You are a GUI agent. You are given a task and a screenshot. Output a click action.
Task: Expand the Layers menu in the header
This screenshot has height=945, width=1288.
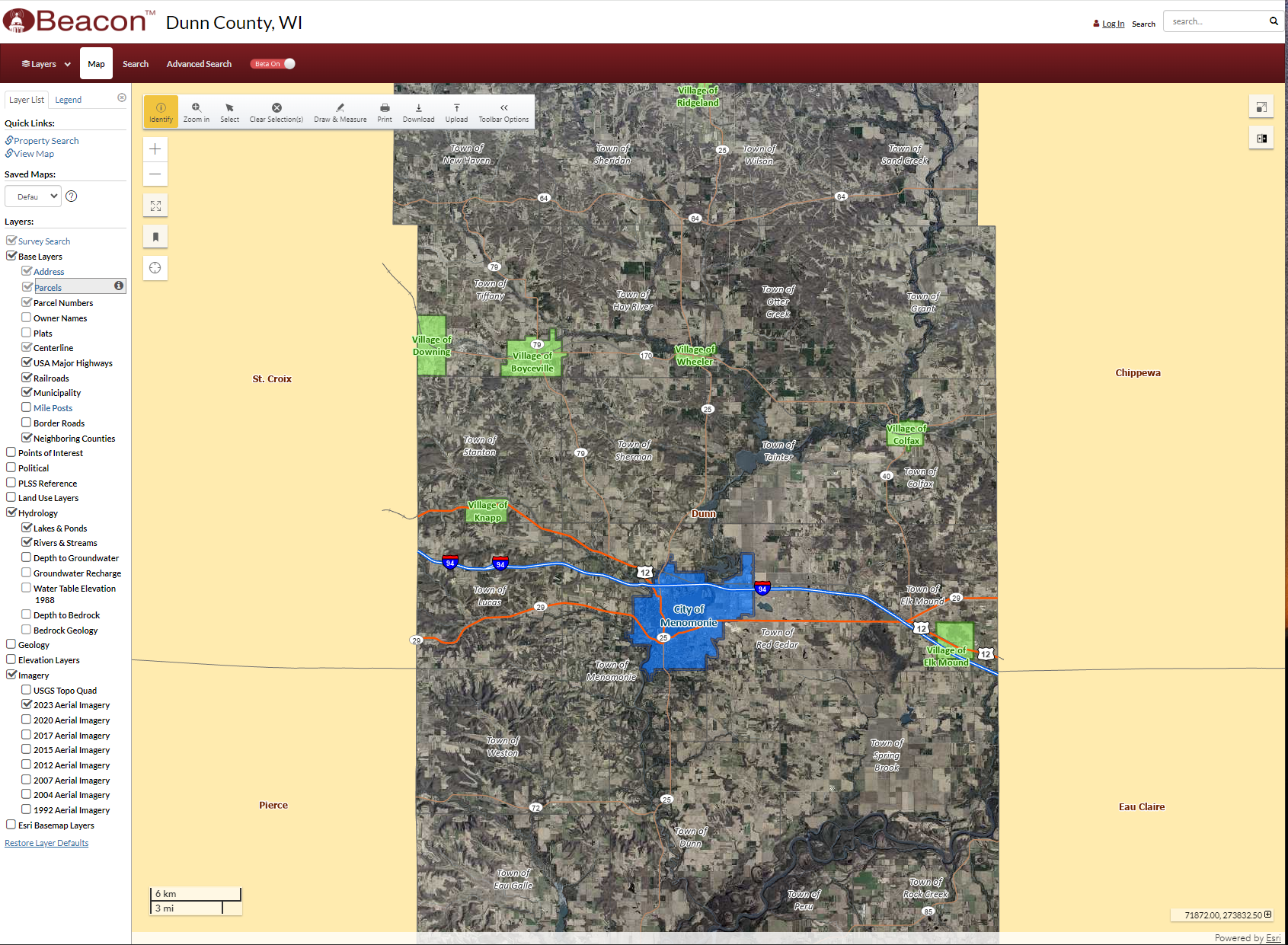tap(43, 63)
